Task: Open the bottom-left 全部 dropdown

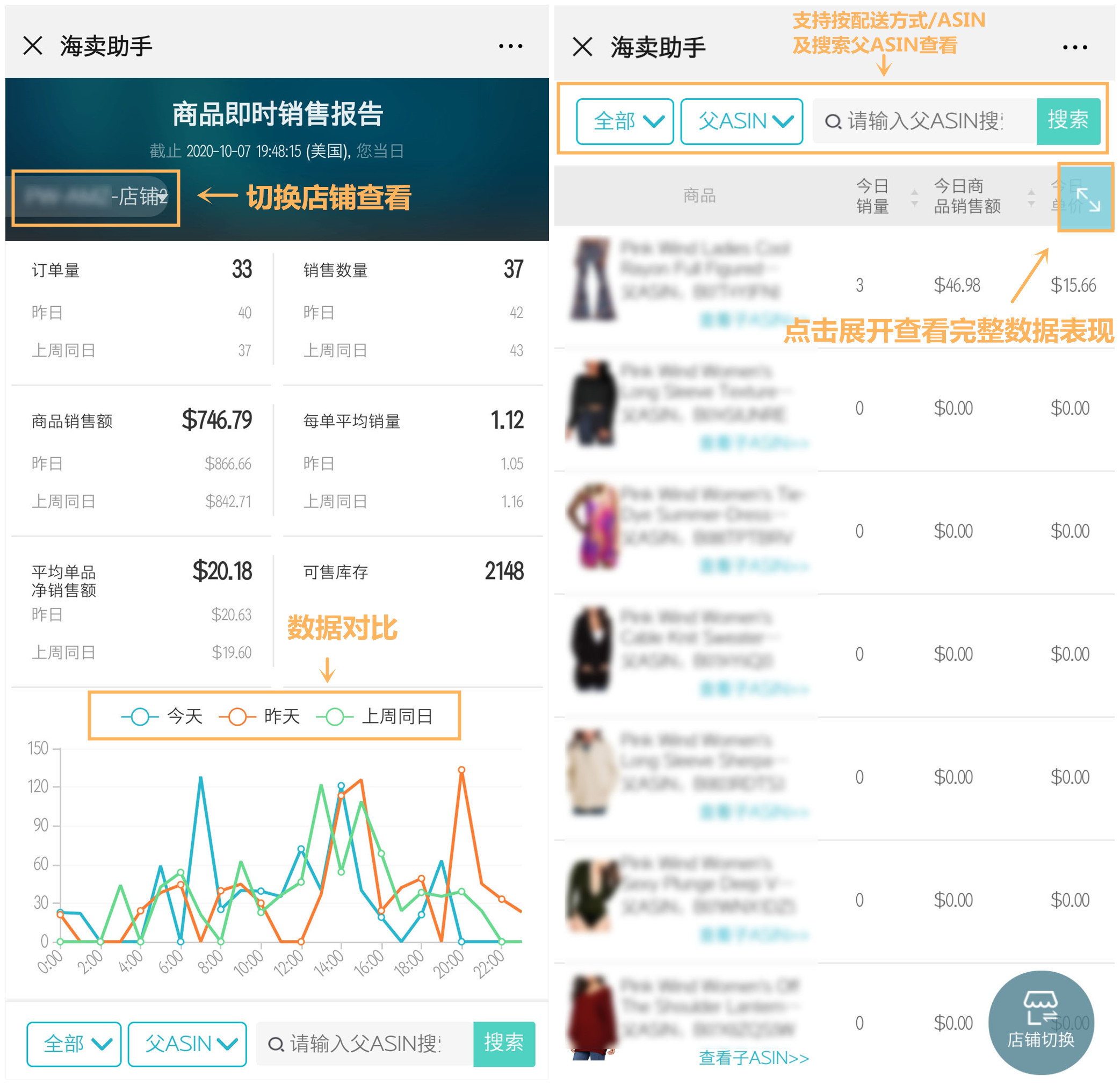Action: [x=74, y=1044]
